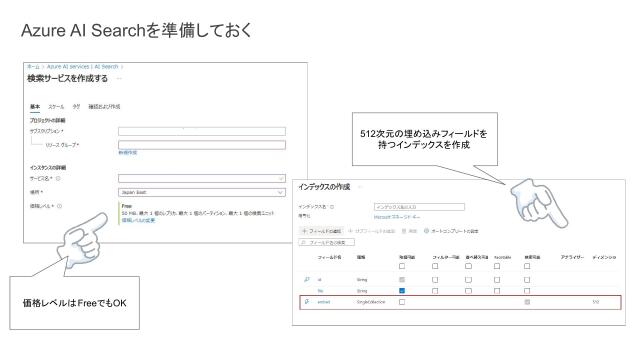Viewport: 640px width, 360px height.
Task: Click フィールドの追加 plus button
Action: coord(321,231)
